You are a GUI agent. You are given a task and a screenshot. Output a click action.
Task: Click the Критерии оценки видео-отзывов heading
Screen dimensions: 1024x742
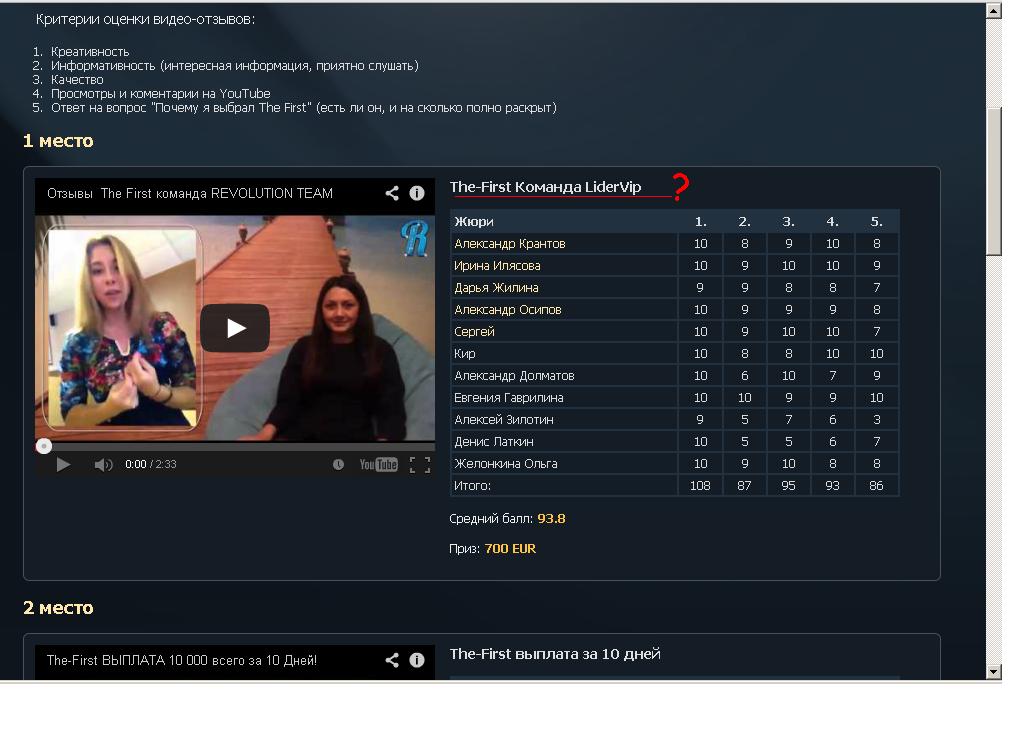pos(145,20)
